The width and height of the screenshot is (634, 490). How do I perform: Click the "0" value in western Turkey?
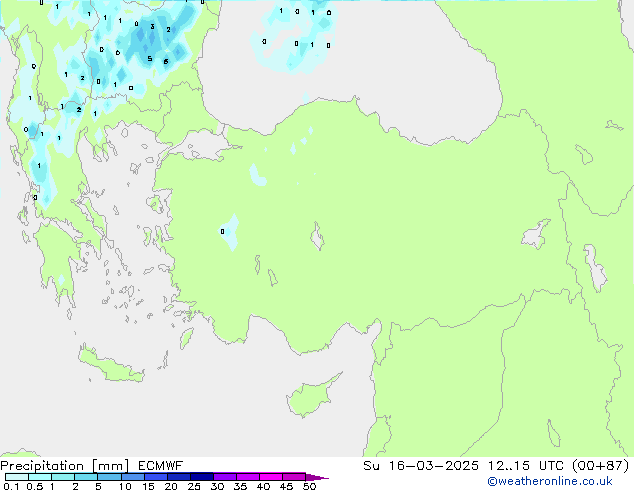pyautogui.click(x=222, y=232)
